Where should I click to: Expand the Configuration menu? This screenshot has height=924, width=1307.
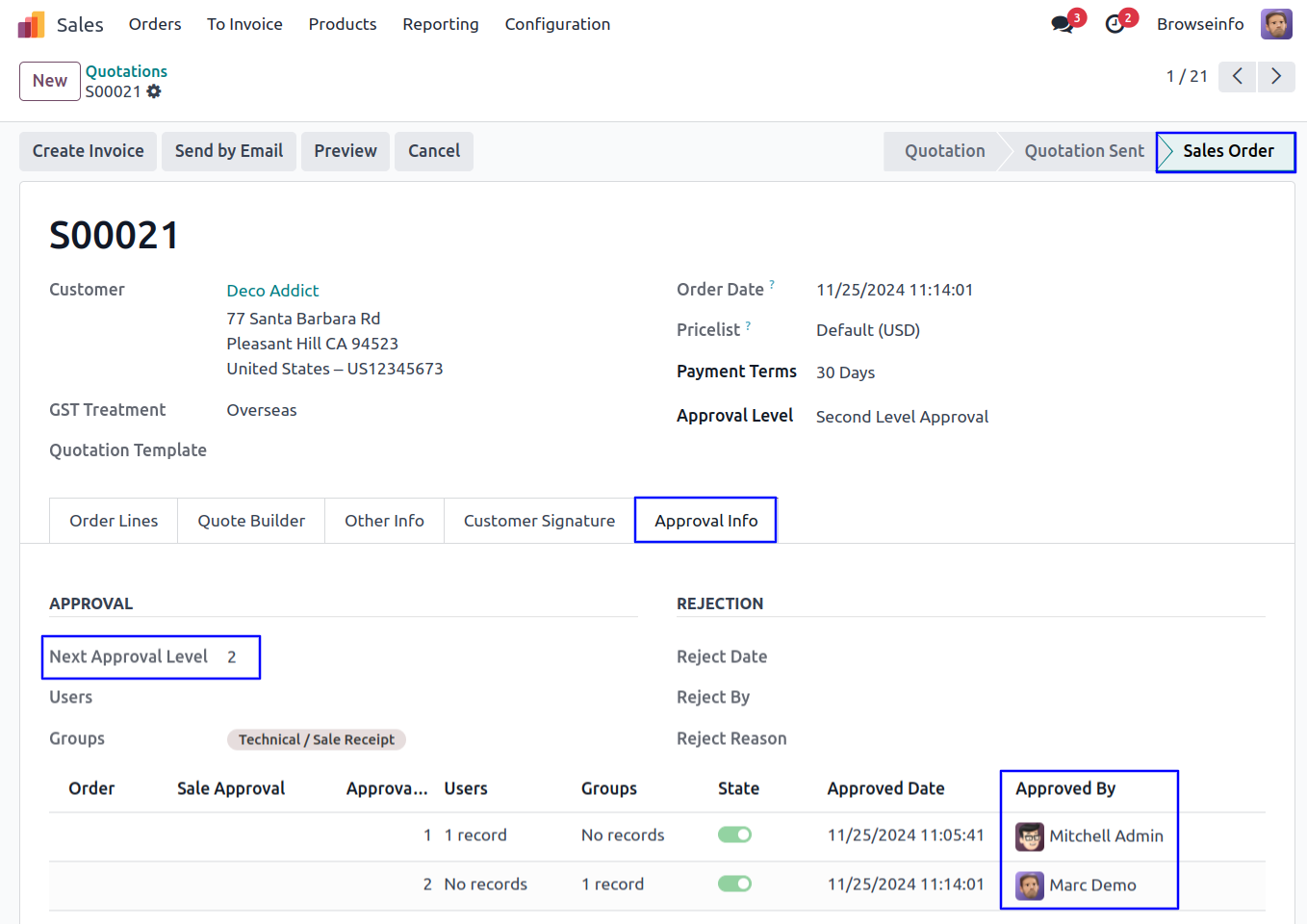pos(557,24)
